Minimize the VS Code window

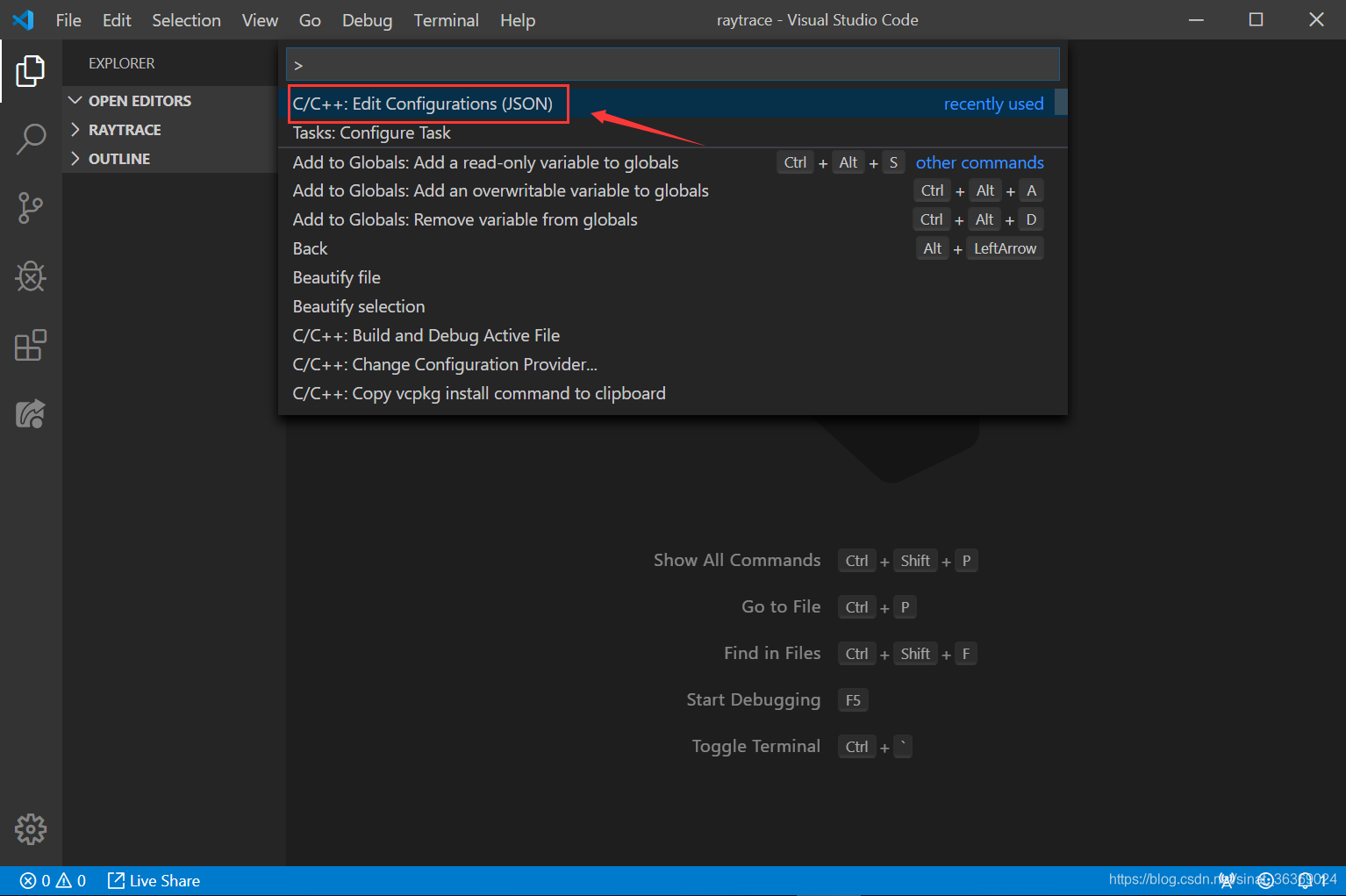(1196, 19)
